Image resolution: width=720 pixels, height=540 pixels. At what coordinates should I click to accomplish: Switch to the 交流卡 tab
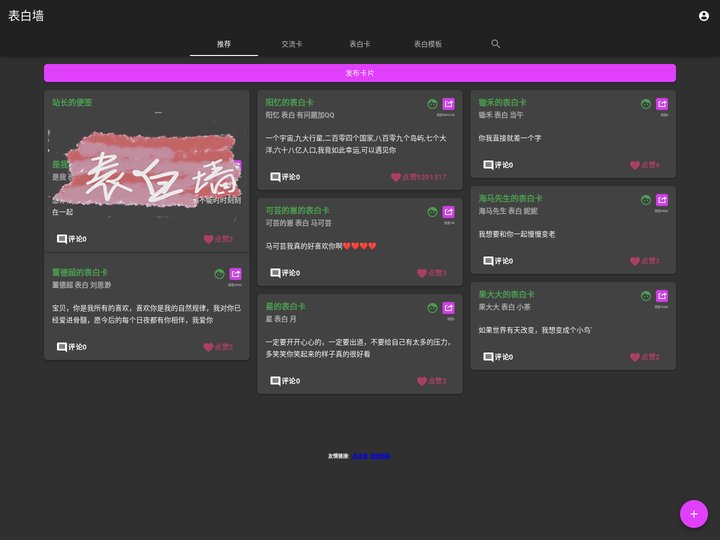(292, 44)
